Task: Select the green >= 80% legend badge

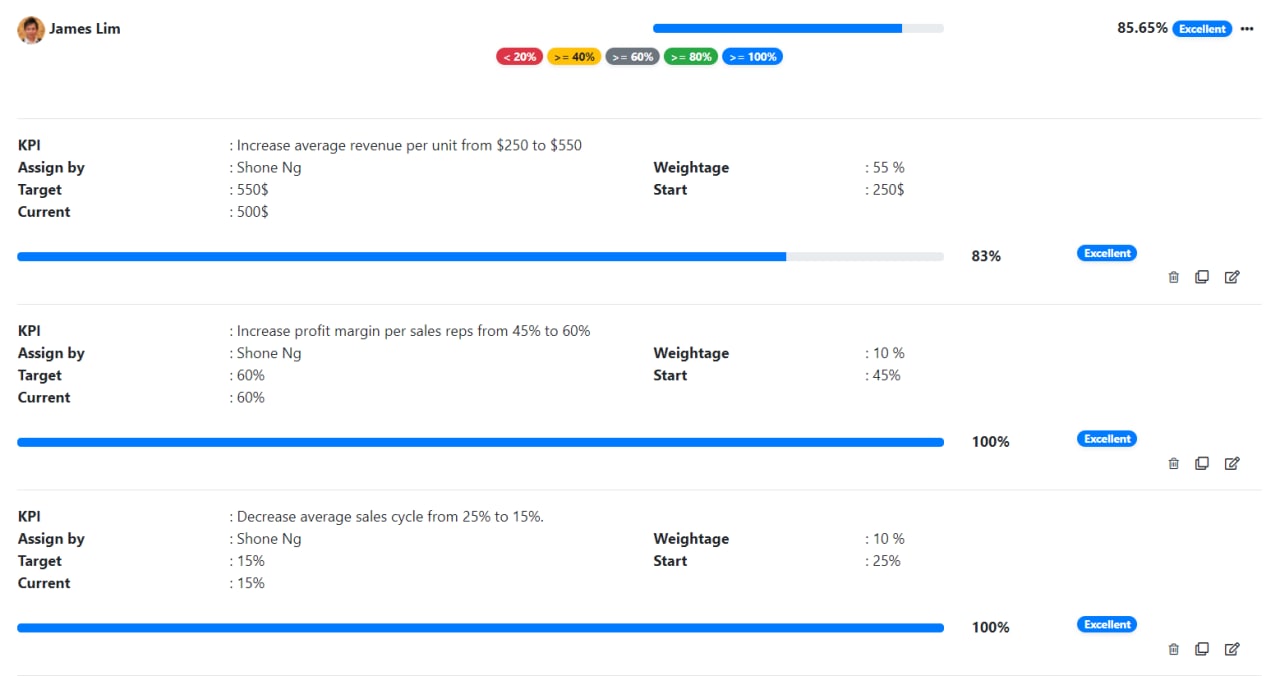Action: coord(691,57)
